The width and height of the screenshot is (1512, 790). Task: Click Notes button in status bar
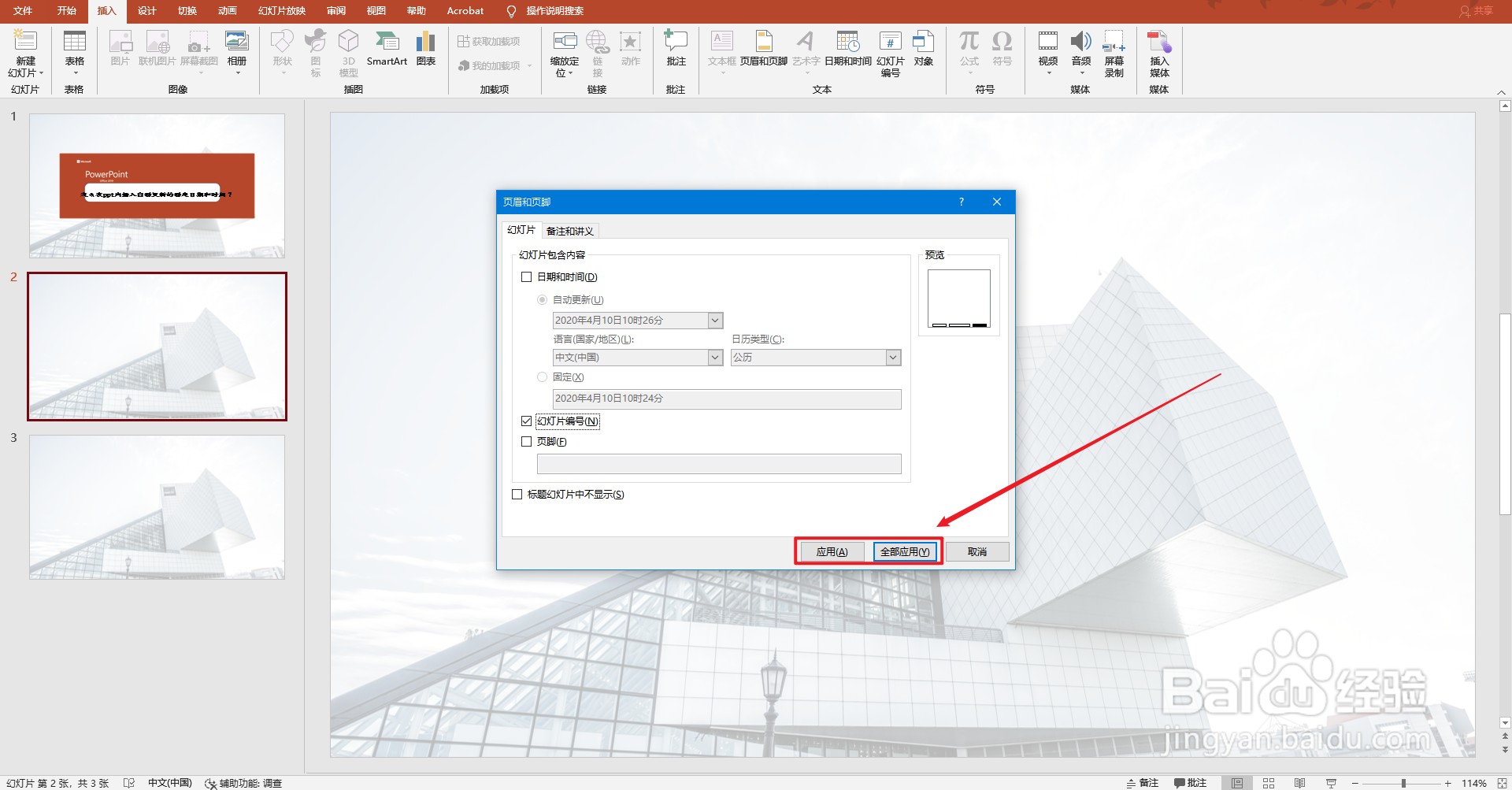pos(1143,783)
